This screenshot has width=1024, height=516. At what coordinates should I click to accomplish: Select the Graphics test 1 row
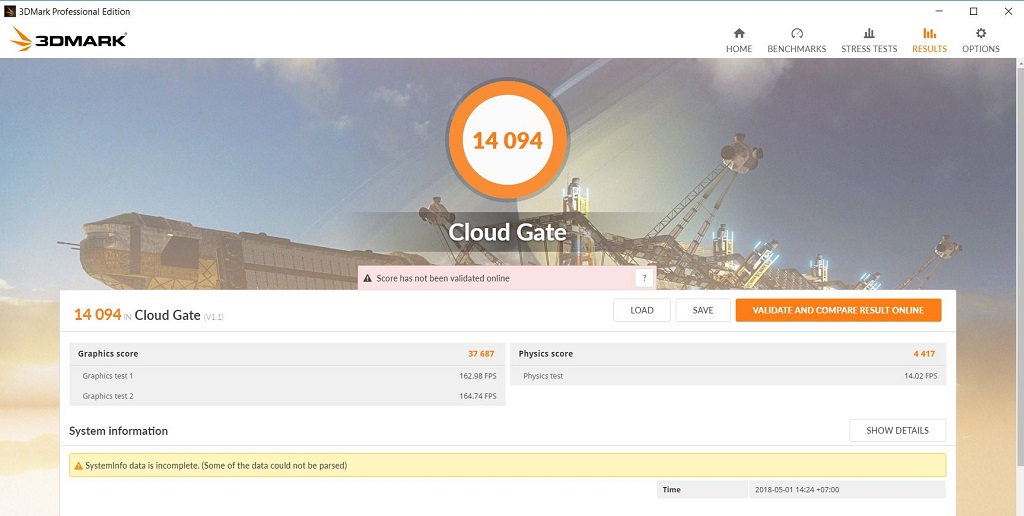(x=287, y=376)
